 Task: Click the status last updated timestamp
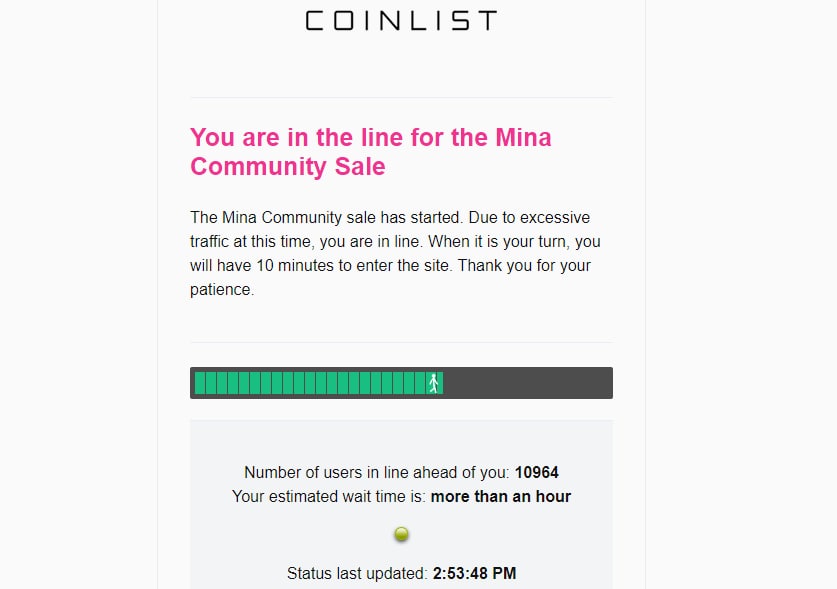click(474, 574)
